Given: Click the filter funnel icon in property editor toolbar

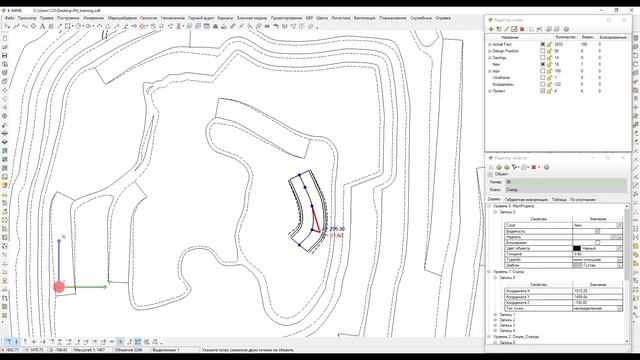Looking at the screenshot, I should pyautogui.click(x=515, y=167).
